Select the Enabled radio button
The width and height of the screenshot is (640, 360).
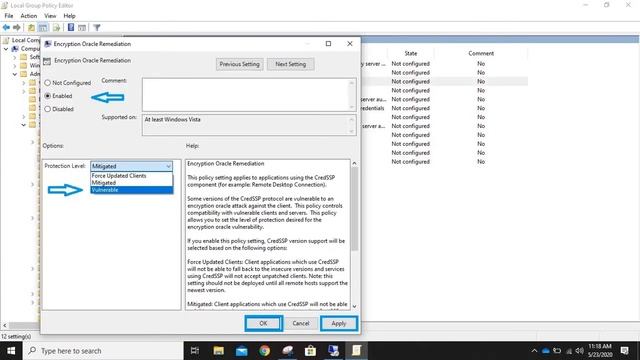(48, 96)
